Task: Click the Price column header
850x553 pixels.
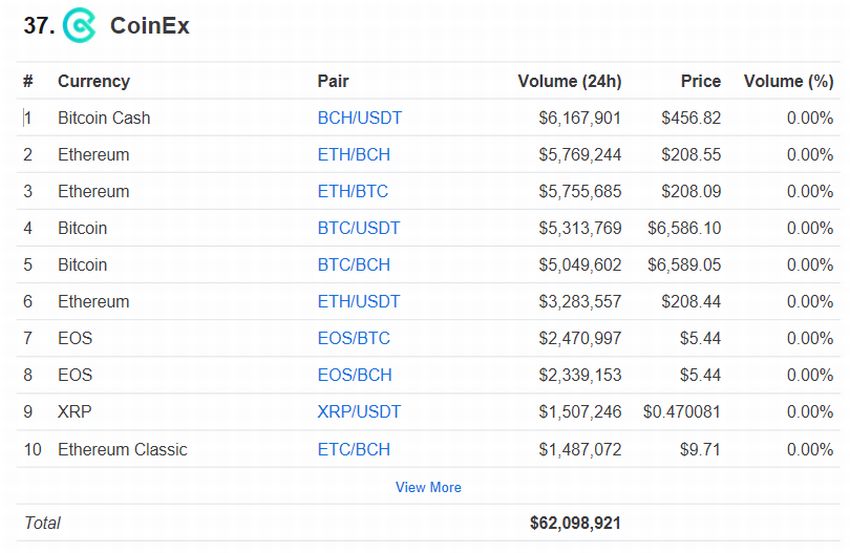Action: click(700, 81)
